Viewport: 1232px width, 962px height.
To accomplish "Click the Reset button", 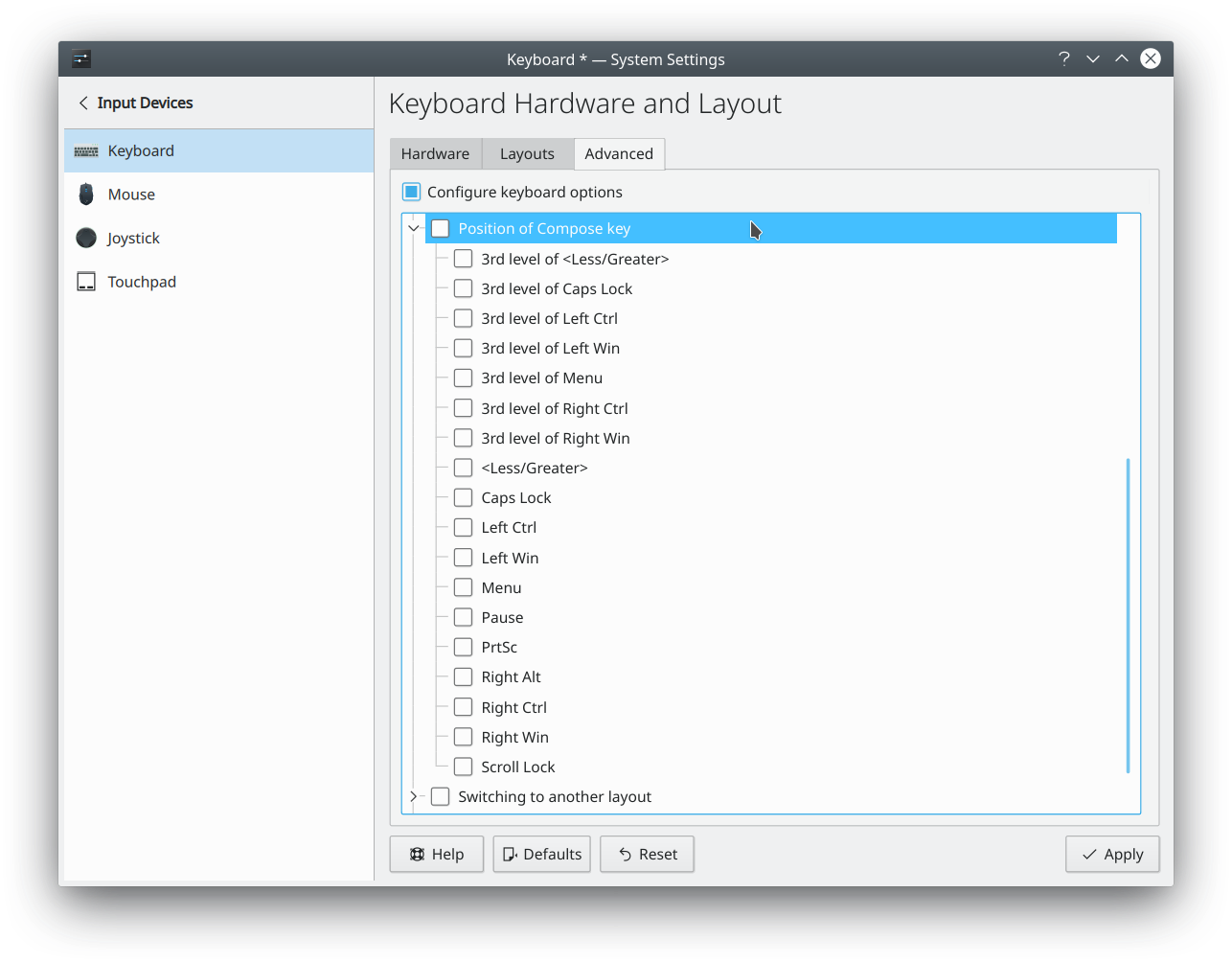I will point(647,854).
